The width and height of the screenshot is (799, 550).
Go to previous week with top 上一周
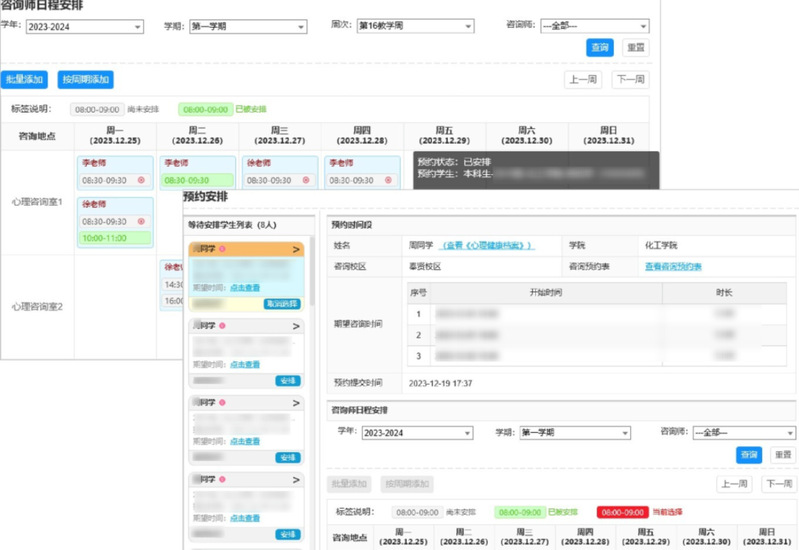point(583,80)
